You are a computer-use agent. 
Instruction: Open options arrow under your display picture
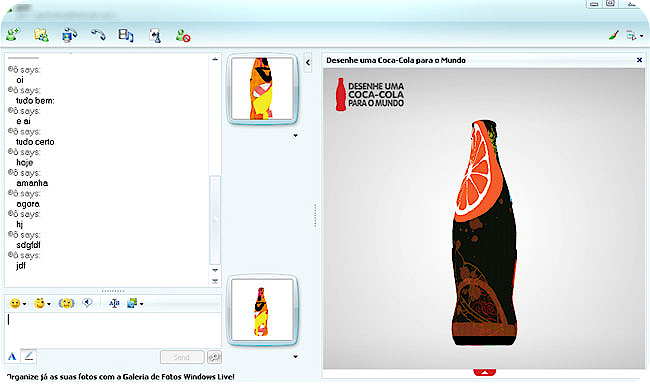click(x=296, y=356)
